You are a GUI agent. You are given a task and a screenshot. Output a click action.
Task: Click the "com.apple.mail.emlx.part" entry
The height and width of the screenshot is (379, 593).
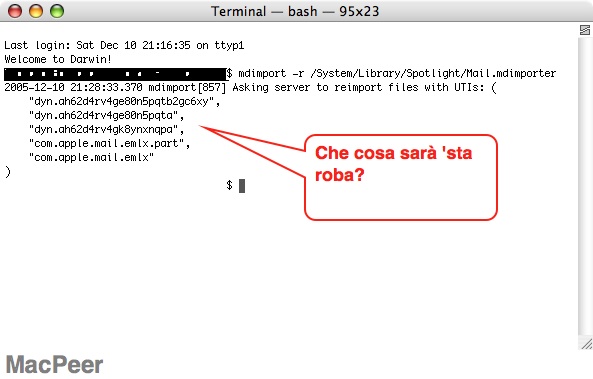(109, 143)
